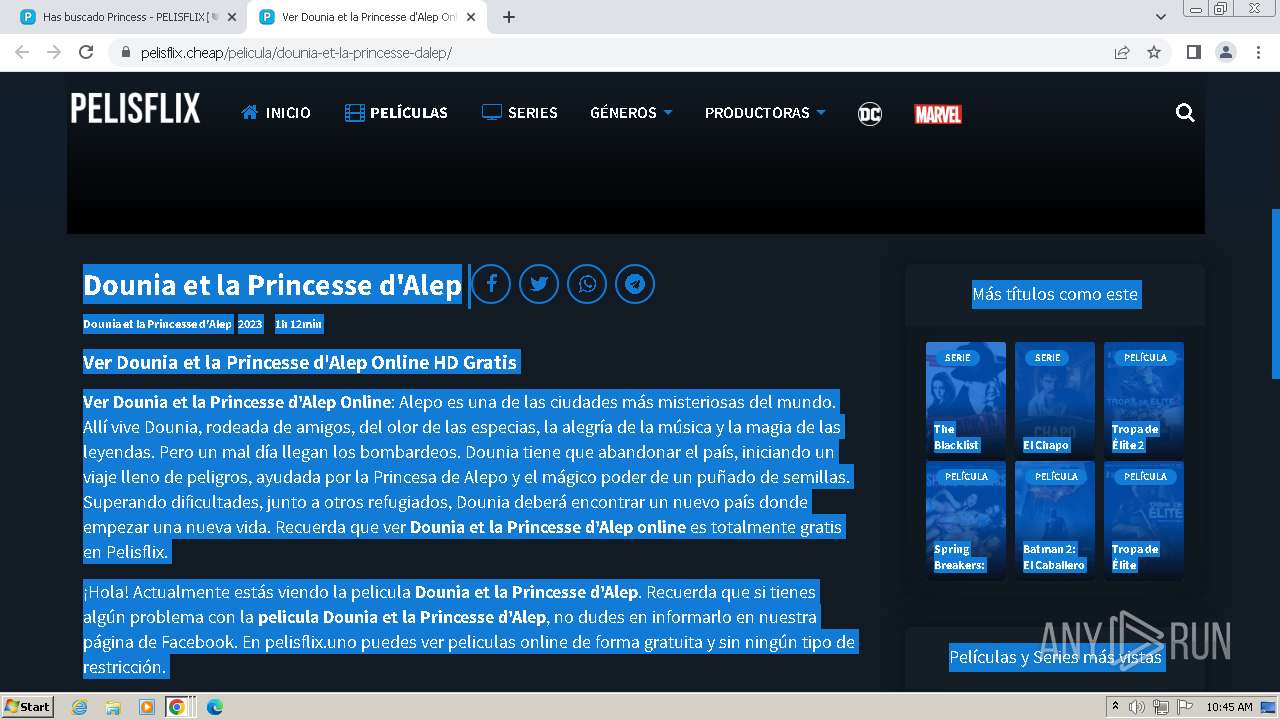Close the 'Has buscado Princess' tab
The height and width of the screenshot is (720, 1280).
(x=232, y=17)
